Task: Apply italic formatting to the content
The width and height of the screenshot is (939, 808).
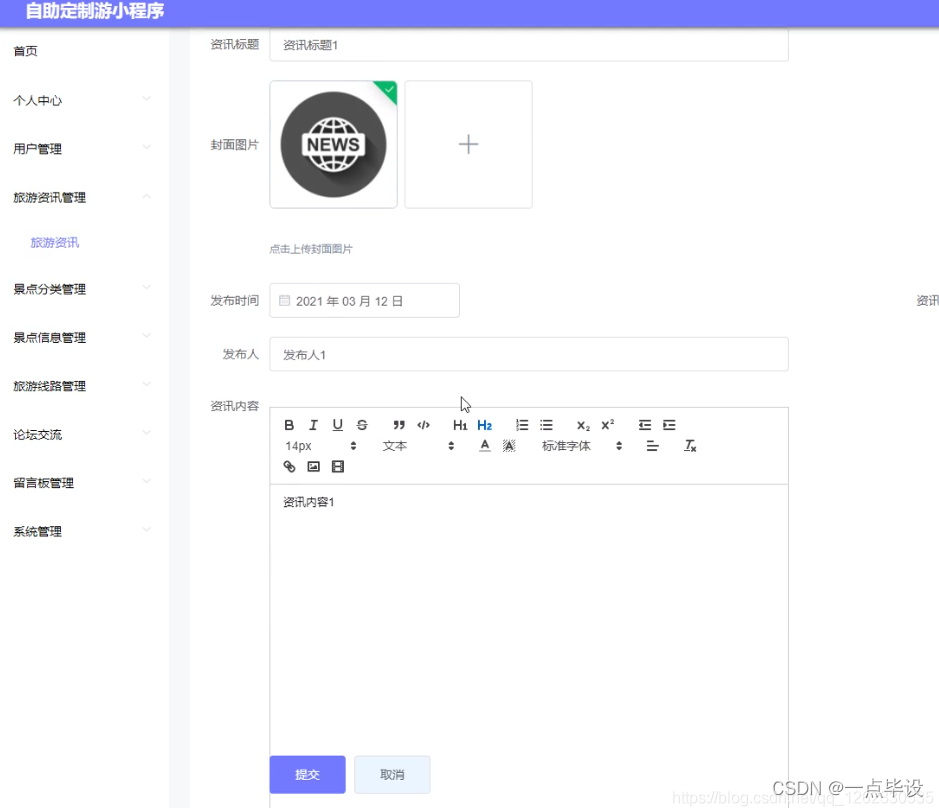Action: (312, 424)
